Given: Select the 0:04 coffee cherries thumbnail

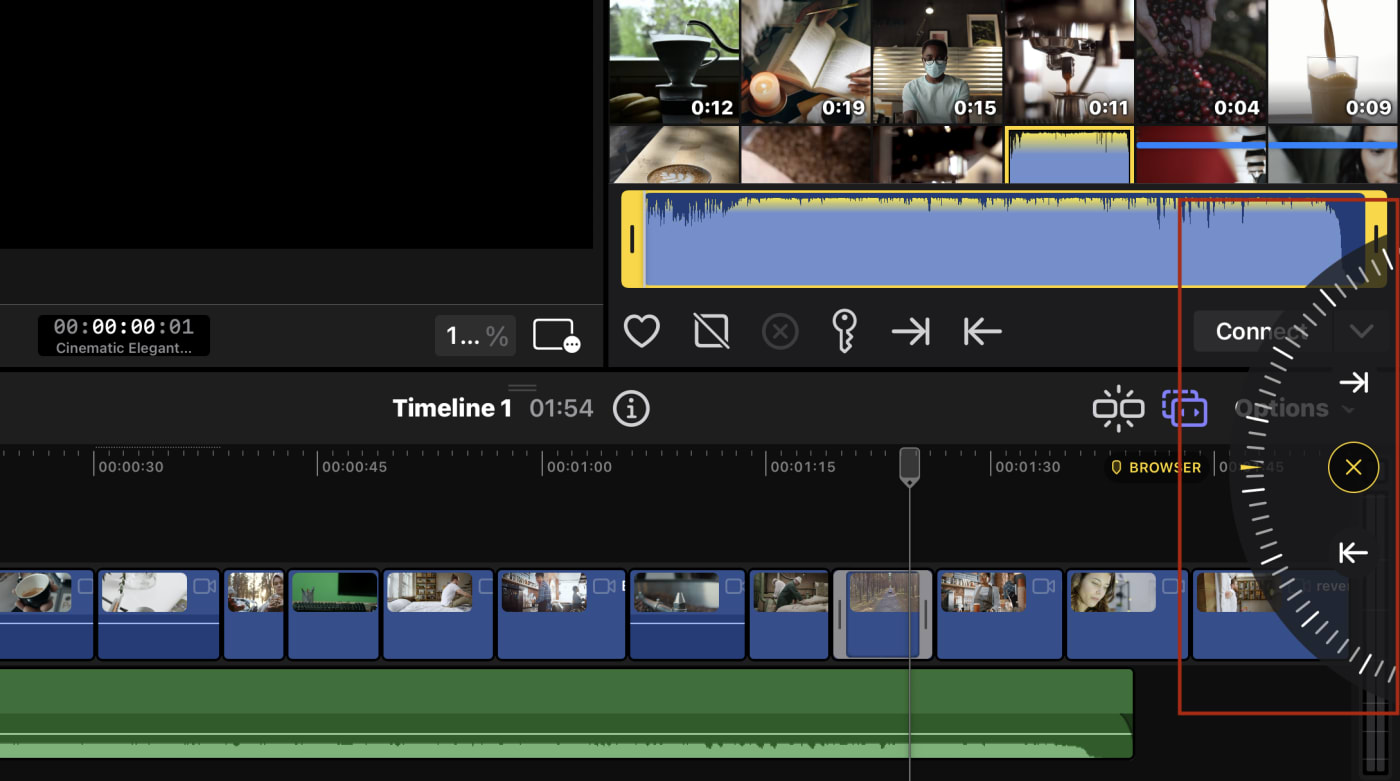Looking at the screenshot, I should [1201, 61].
